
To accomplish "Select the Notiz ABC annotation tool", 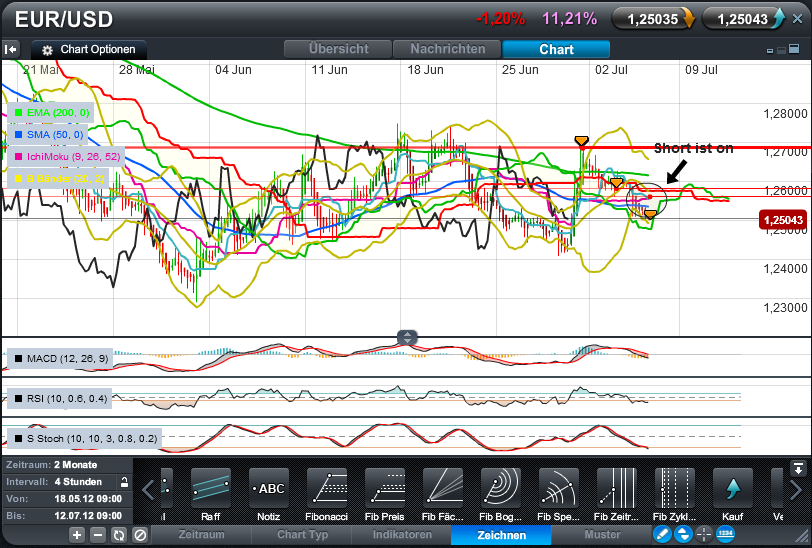I will 268,495.
